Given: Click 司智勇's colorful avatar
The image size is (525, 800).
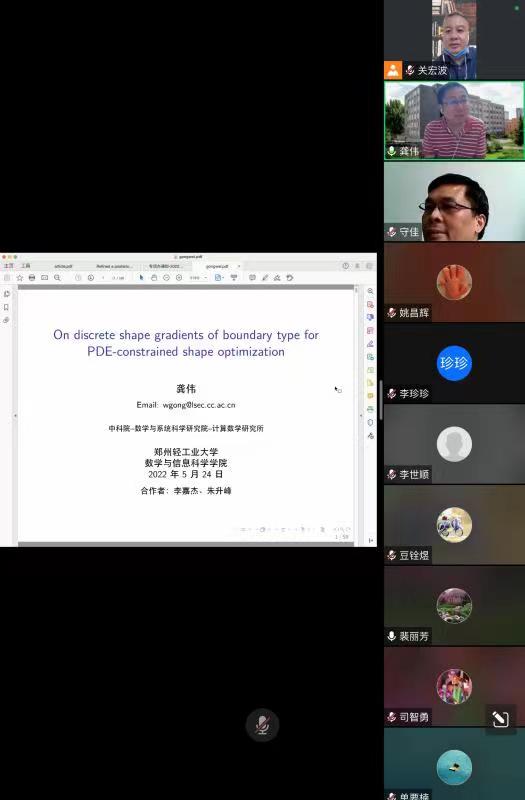Looking at the screenshot, I should pos(454,686).
